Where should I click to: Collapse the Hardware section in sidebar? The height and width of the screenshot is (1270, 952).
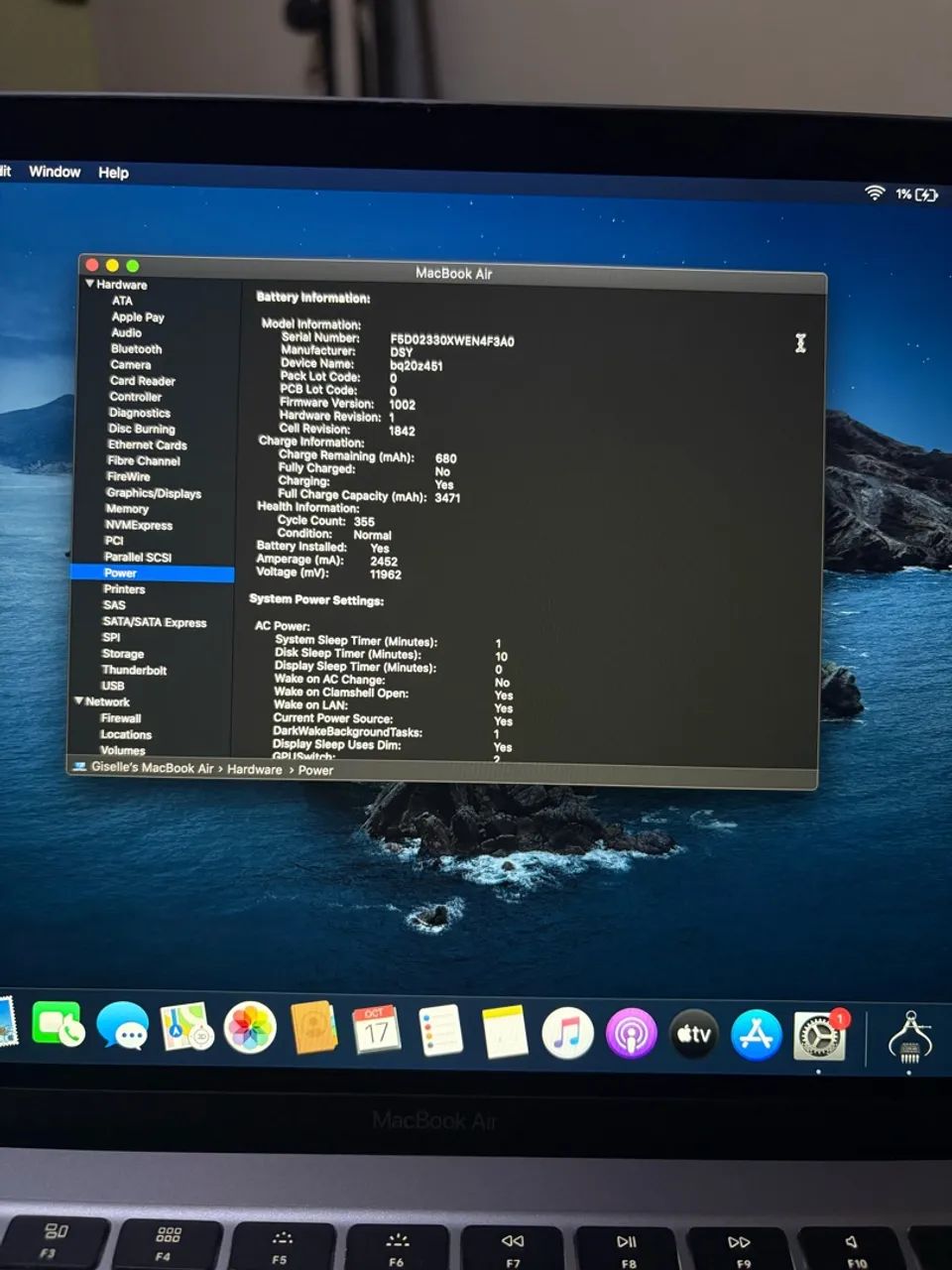[89, 284]
